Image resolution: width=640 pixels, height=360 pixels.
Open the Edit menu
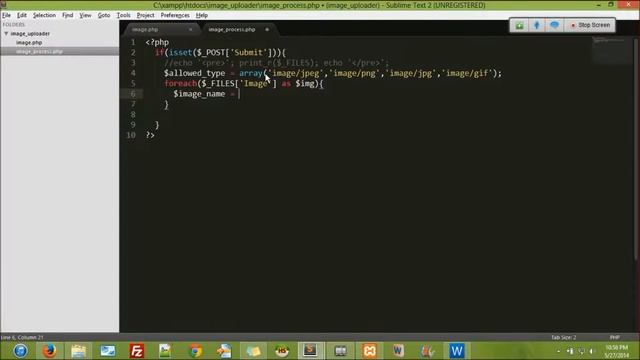click(x=22, y=15)
